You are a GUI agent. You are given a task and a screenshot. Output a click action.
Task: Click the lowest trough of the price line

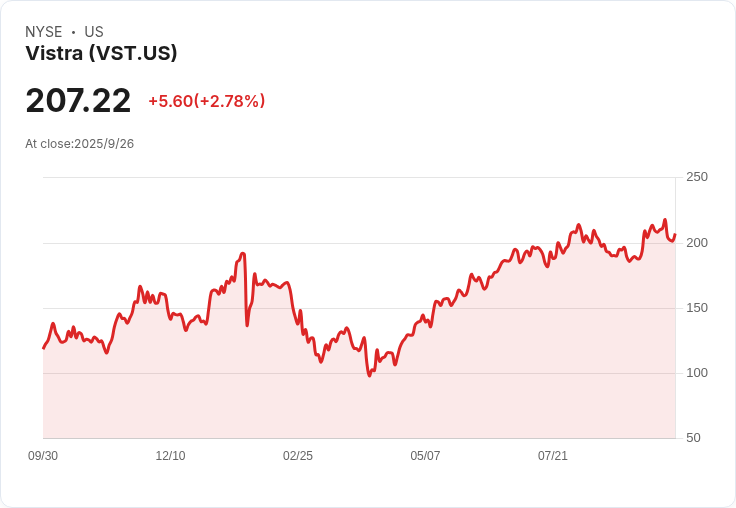(369, 375)
